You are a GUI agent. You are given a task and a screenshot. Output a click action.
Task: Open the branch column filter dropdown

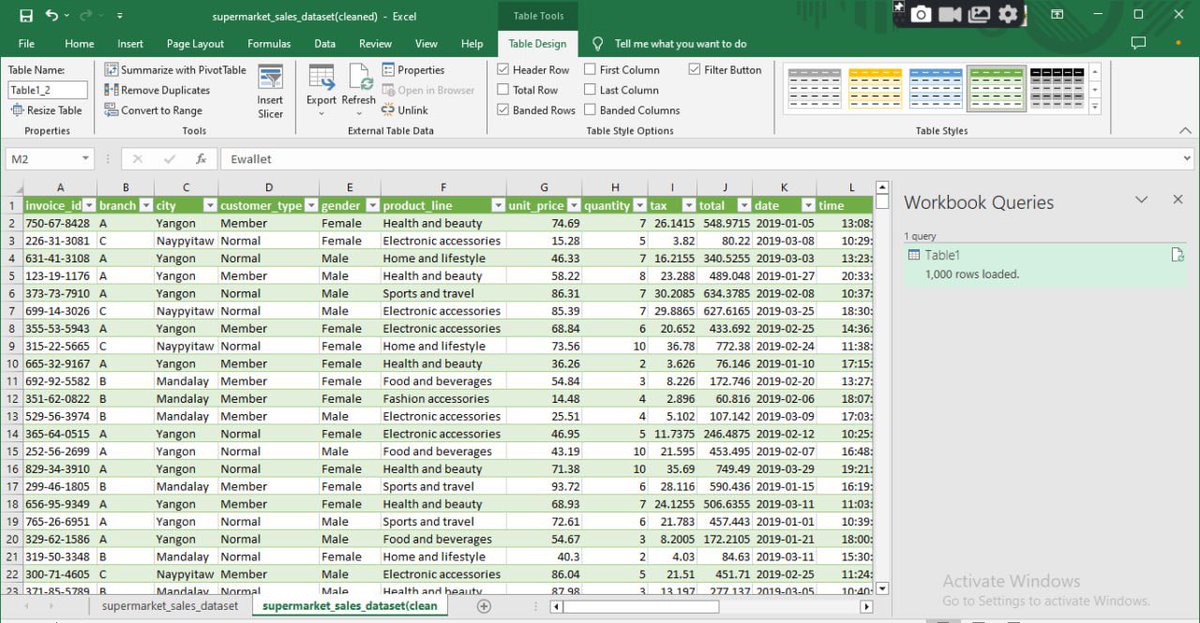point(146,205)
